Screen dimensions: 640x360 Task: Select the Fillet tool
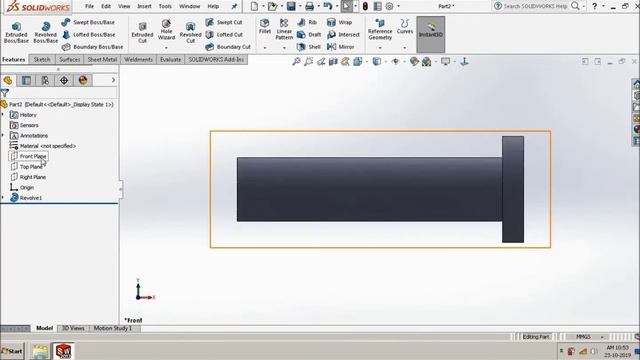click(x=264, y=26)
